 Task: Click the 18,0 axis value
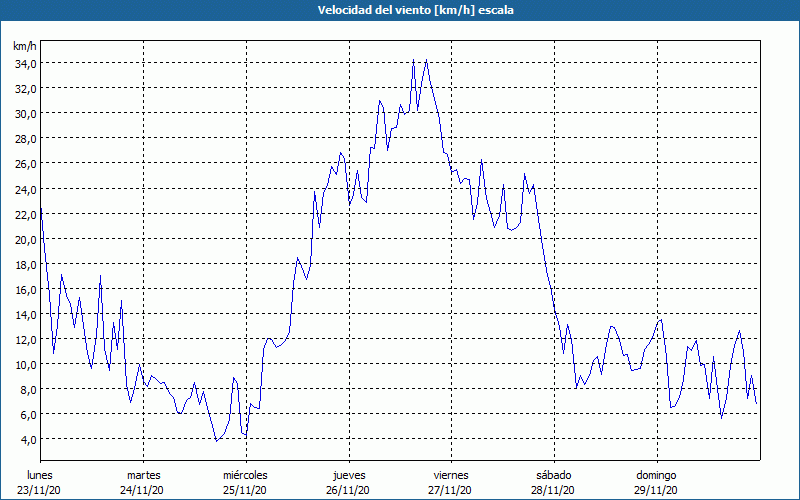pos(26,264)
